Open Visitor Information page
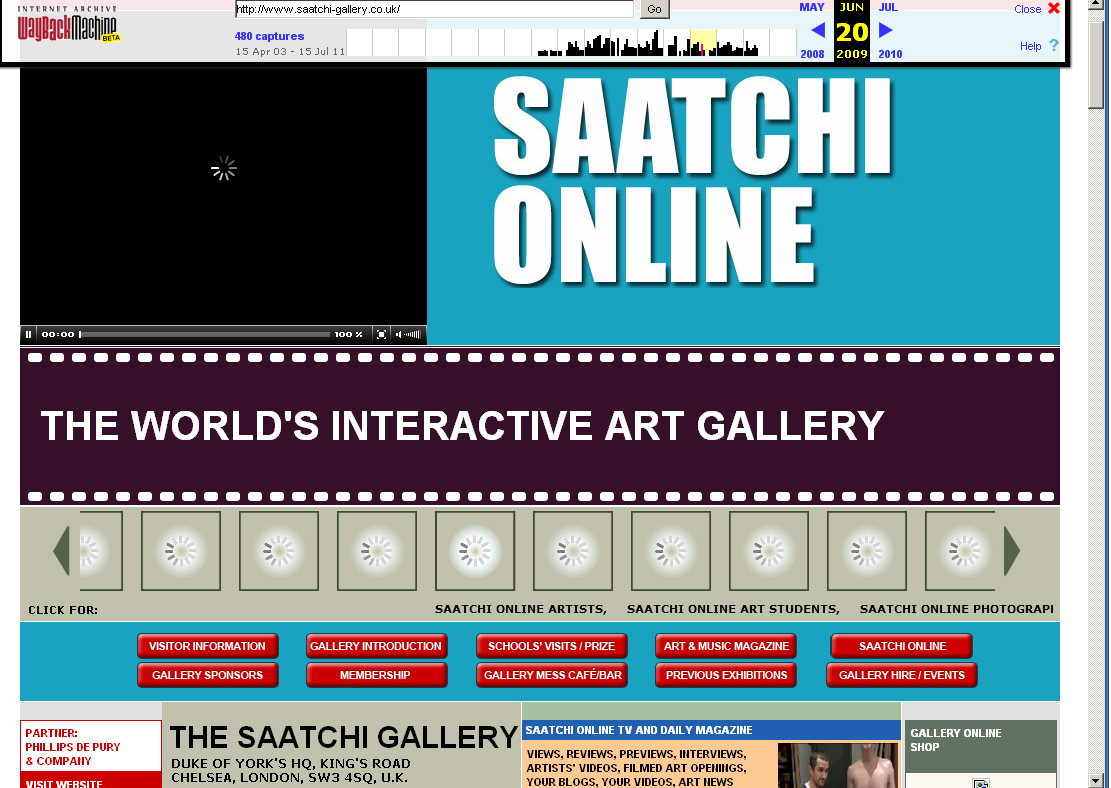 [207, 646]
